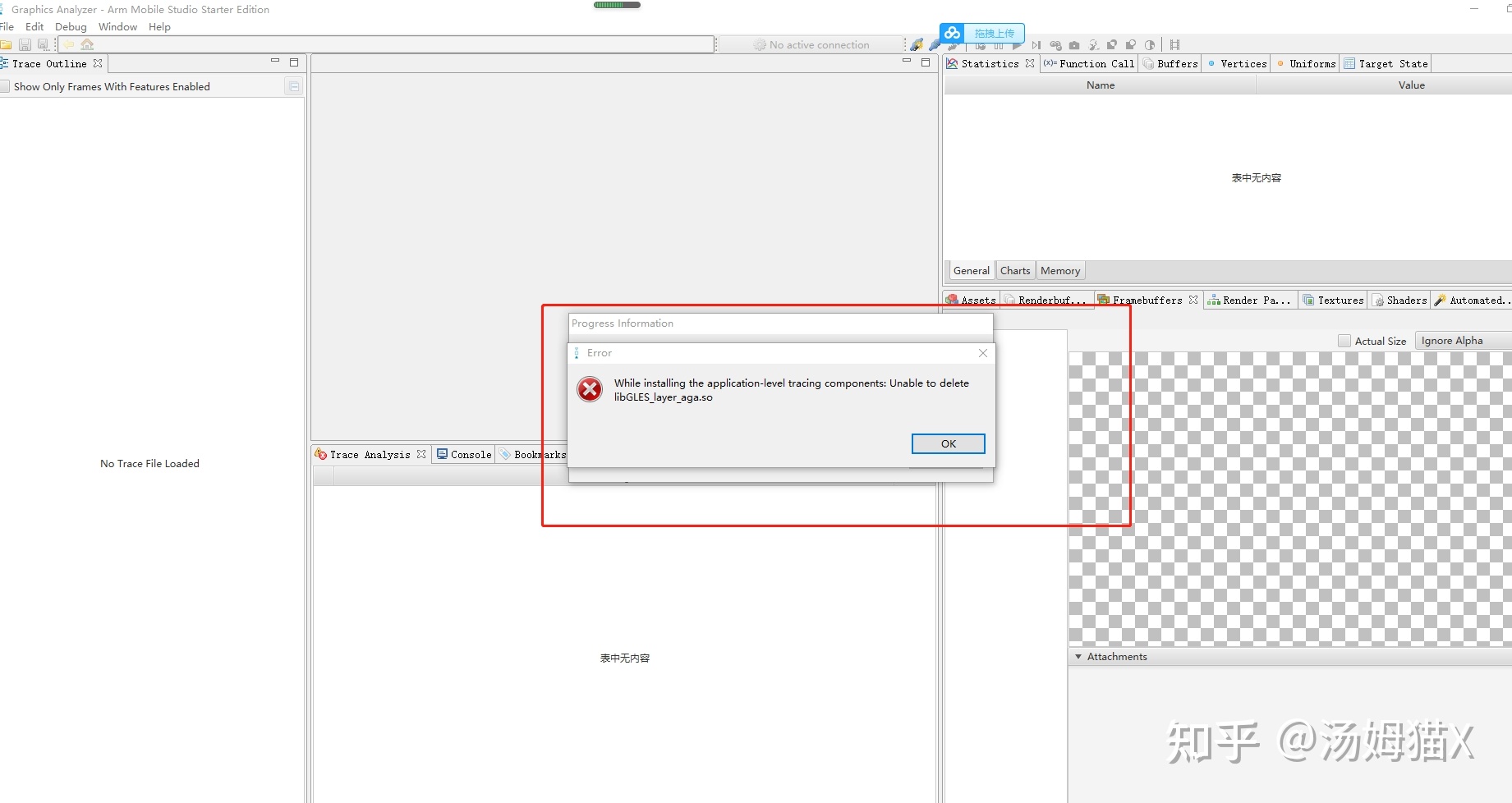The image size is (1512, 803).
Task: Click the Name column header
Action: [x=1101, y=85]
